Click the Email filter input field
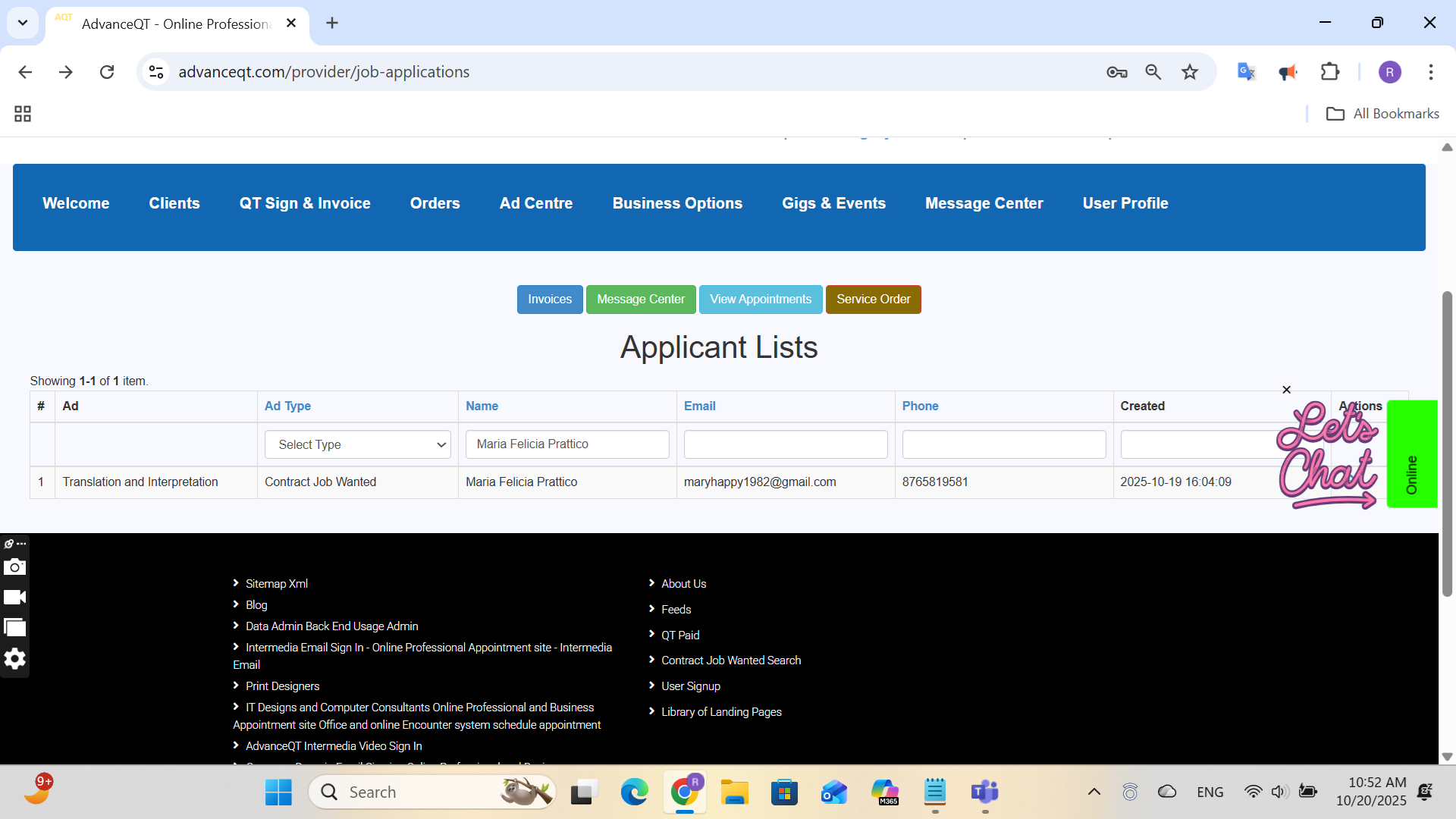The height and width of the screenshot is (819, 1456). (x=785, y=444)
